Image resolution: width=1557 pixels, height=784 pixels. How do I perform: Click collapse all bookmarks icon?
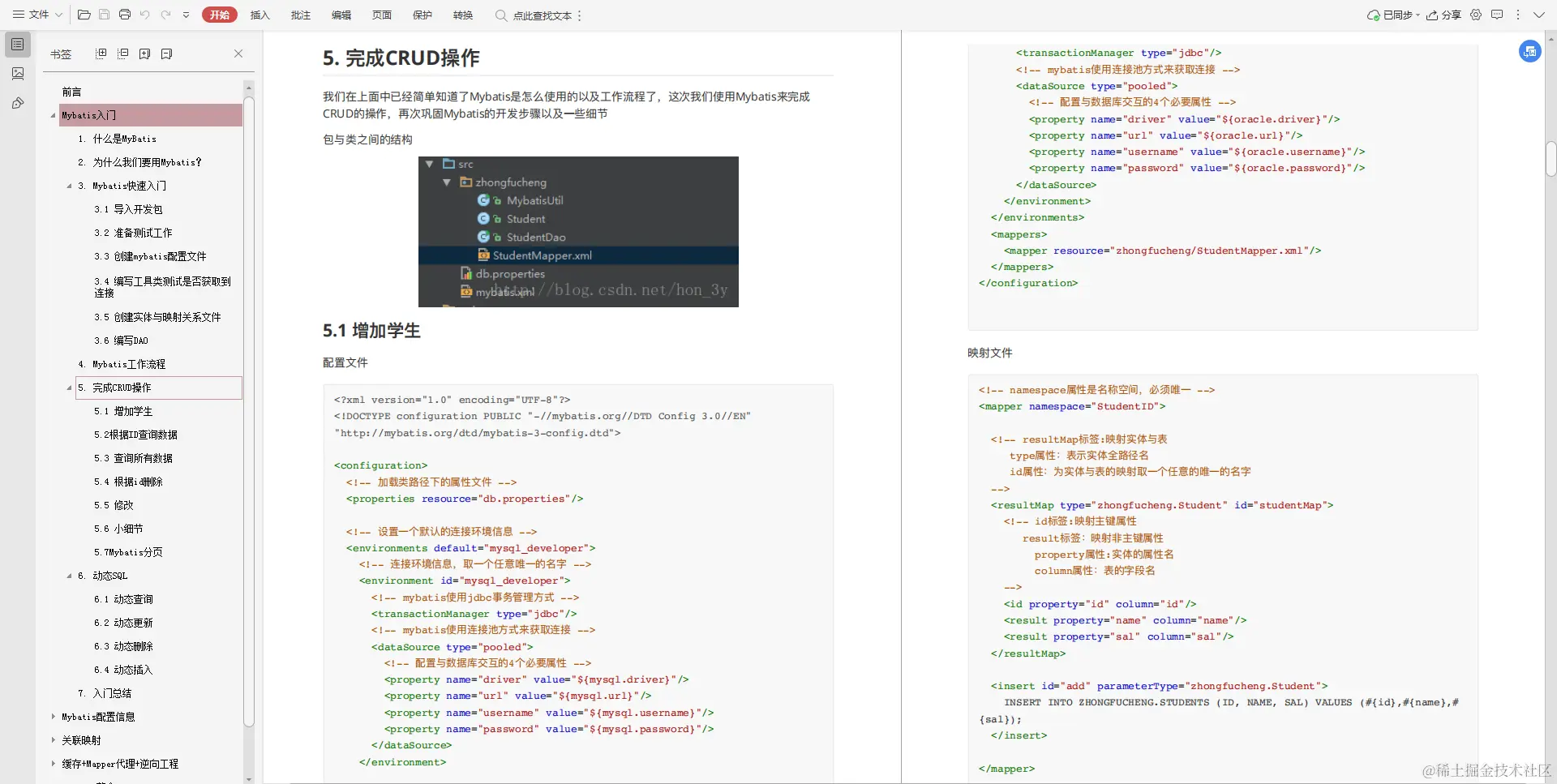[x=123, y=54]
